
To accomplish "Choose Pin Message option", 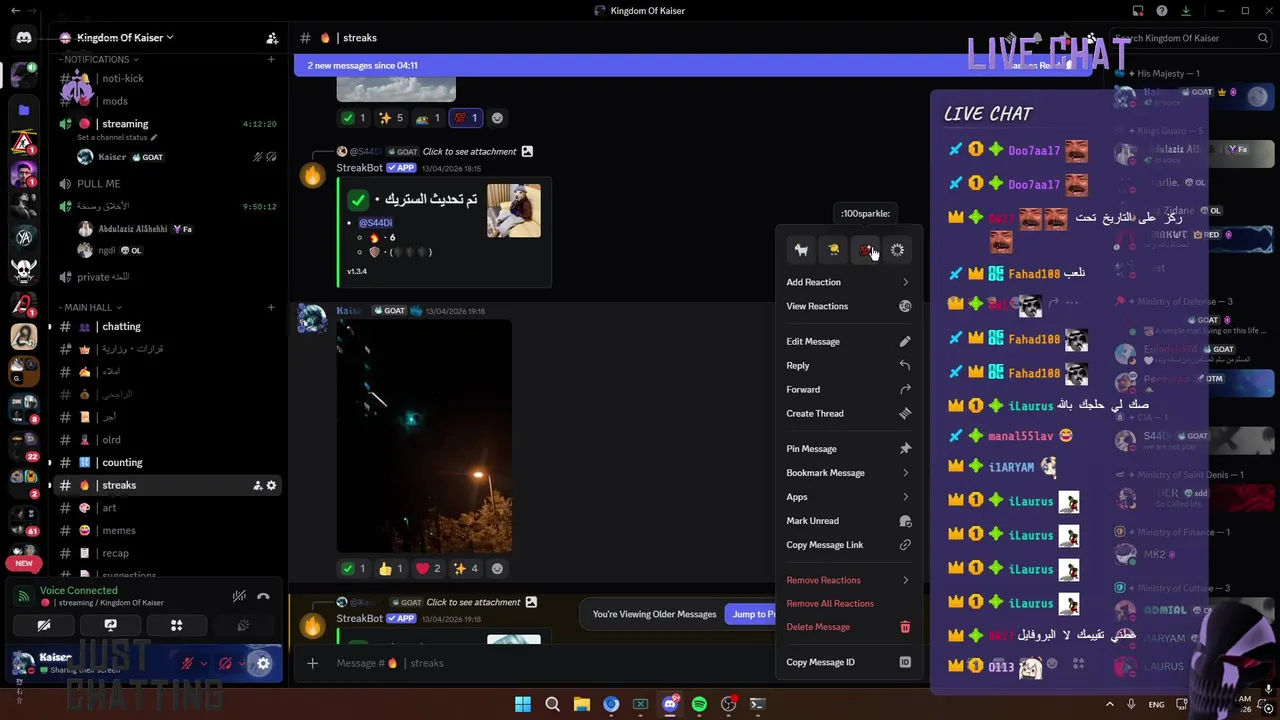I will [848, 449].
